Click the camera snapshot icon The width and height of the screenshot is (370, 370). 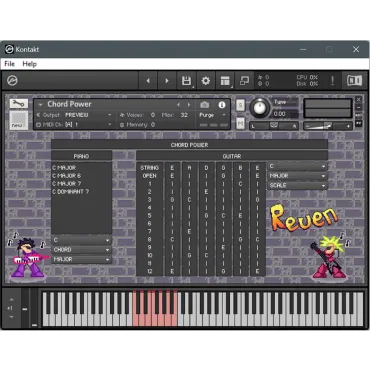point(205,105)
